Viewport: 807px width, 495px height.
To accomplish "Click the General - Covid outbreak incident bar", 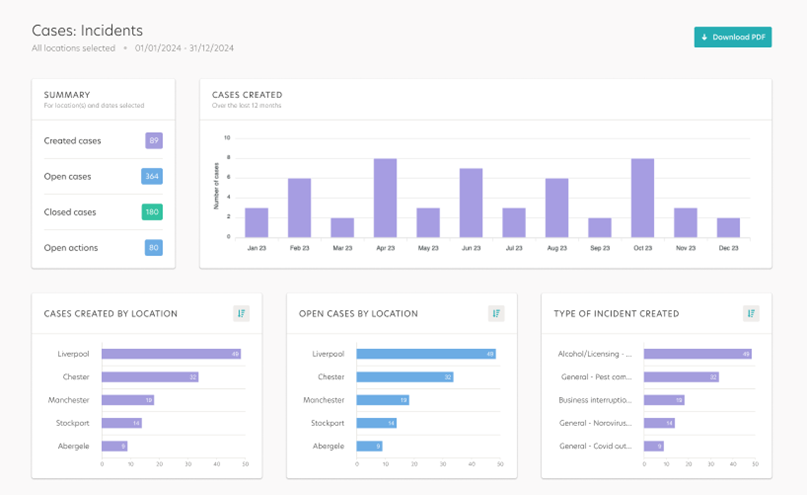I will pyautogui.click(x=654, y=446).
